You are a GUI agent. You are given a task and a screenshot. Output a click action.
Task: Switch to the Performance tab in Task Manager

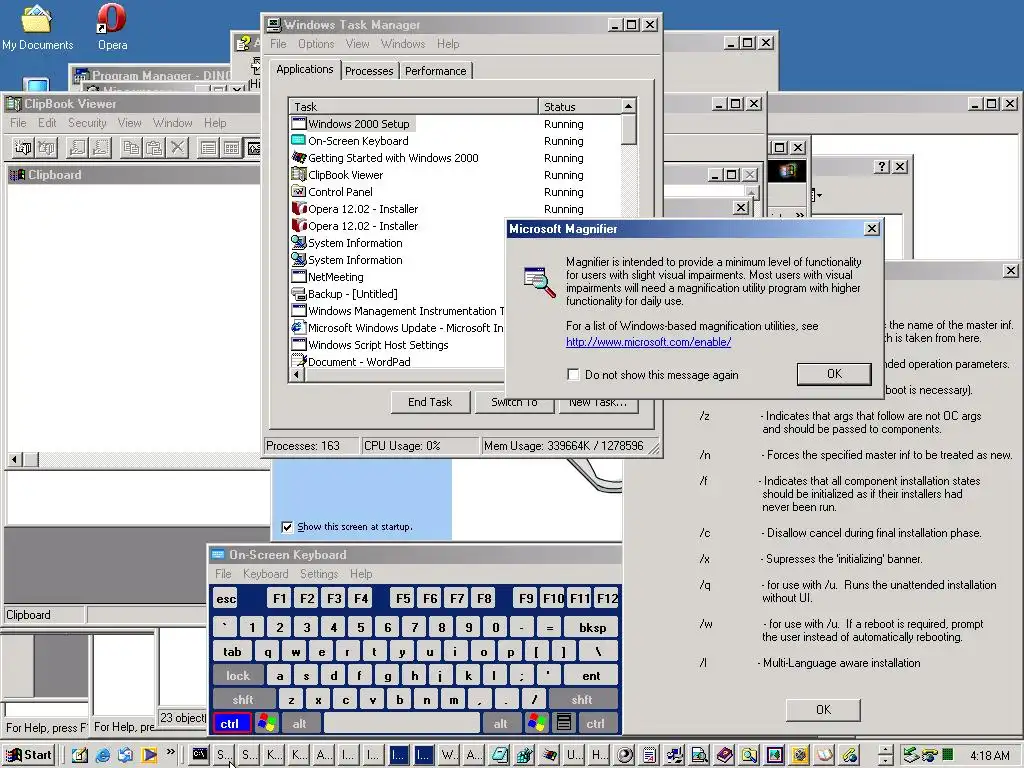(x=436, y=71)
